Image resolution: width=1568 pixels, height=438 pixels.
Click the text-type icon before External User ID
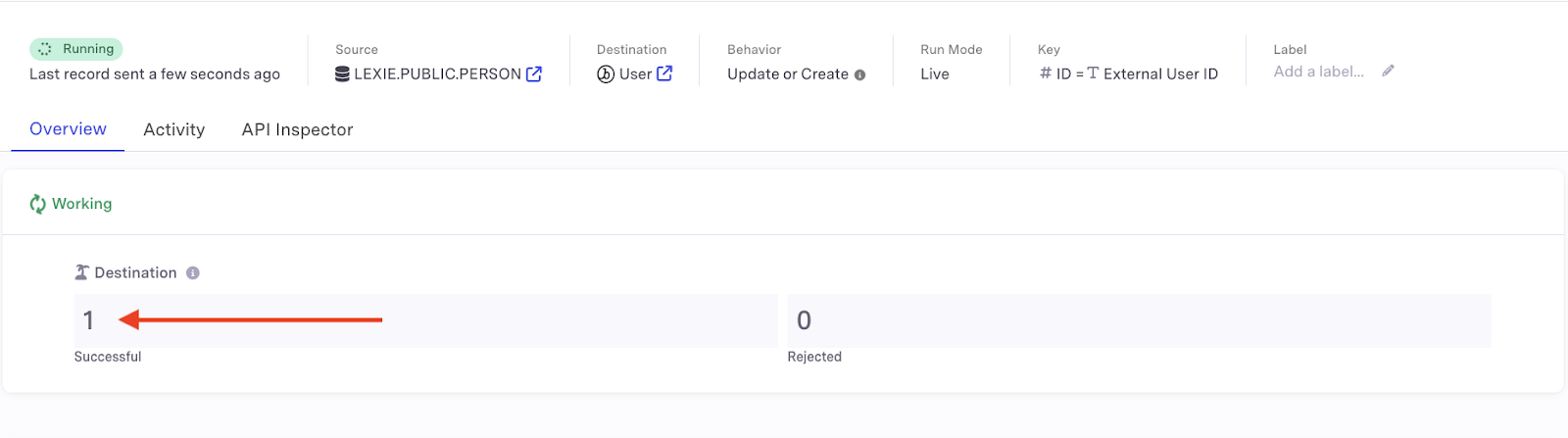coord(1093,73)
